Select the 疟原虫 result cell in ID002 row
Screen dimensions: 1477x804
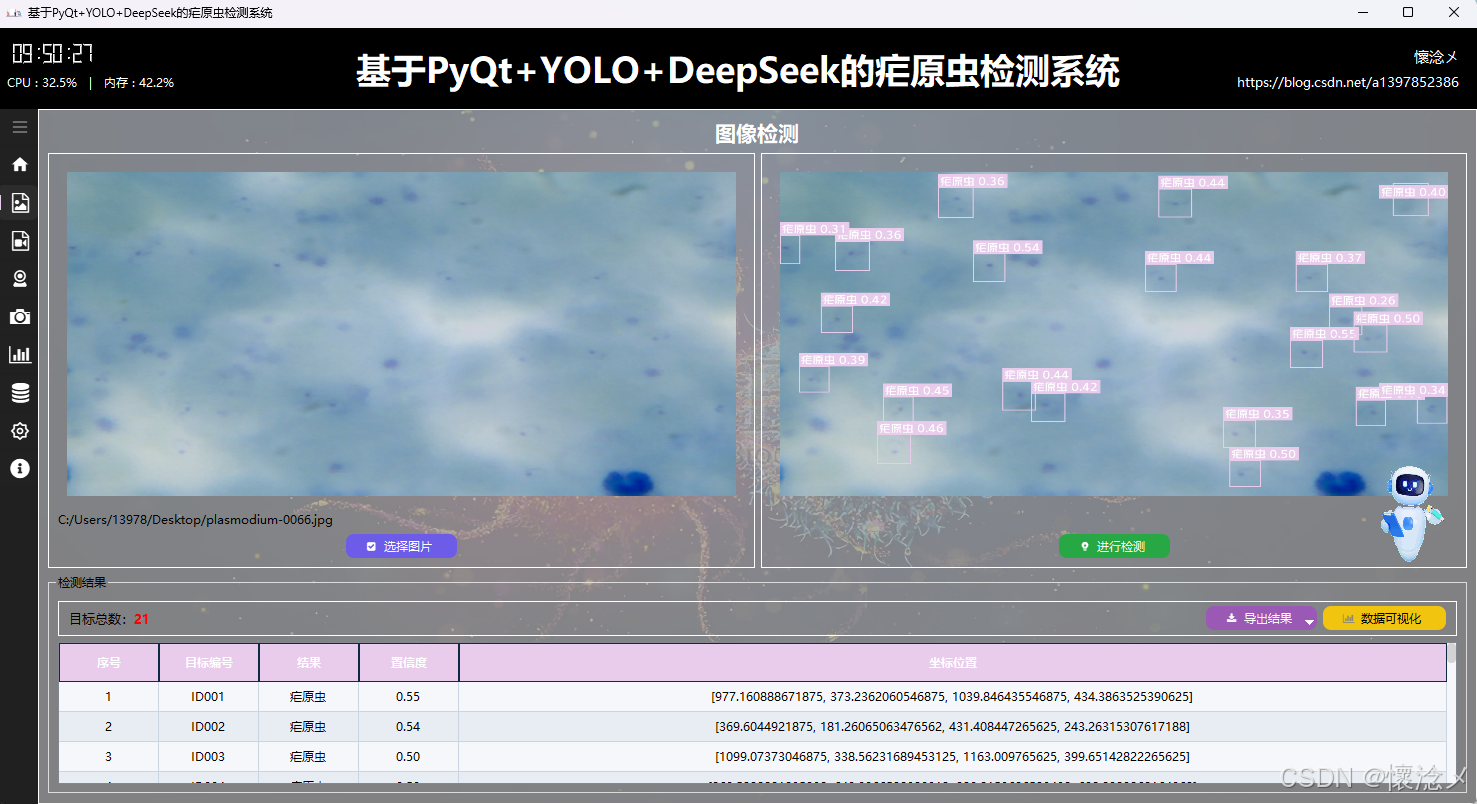[x=309, y=727]
